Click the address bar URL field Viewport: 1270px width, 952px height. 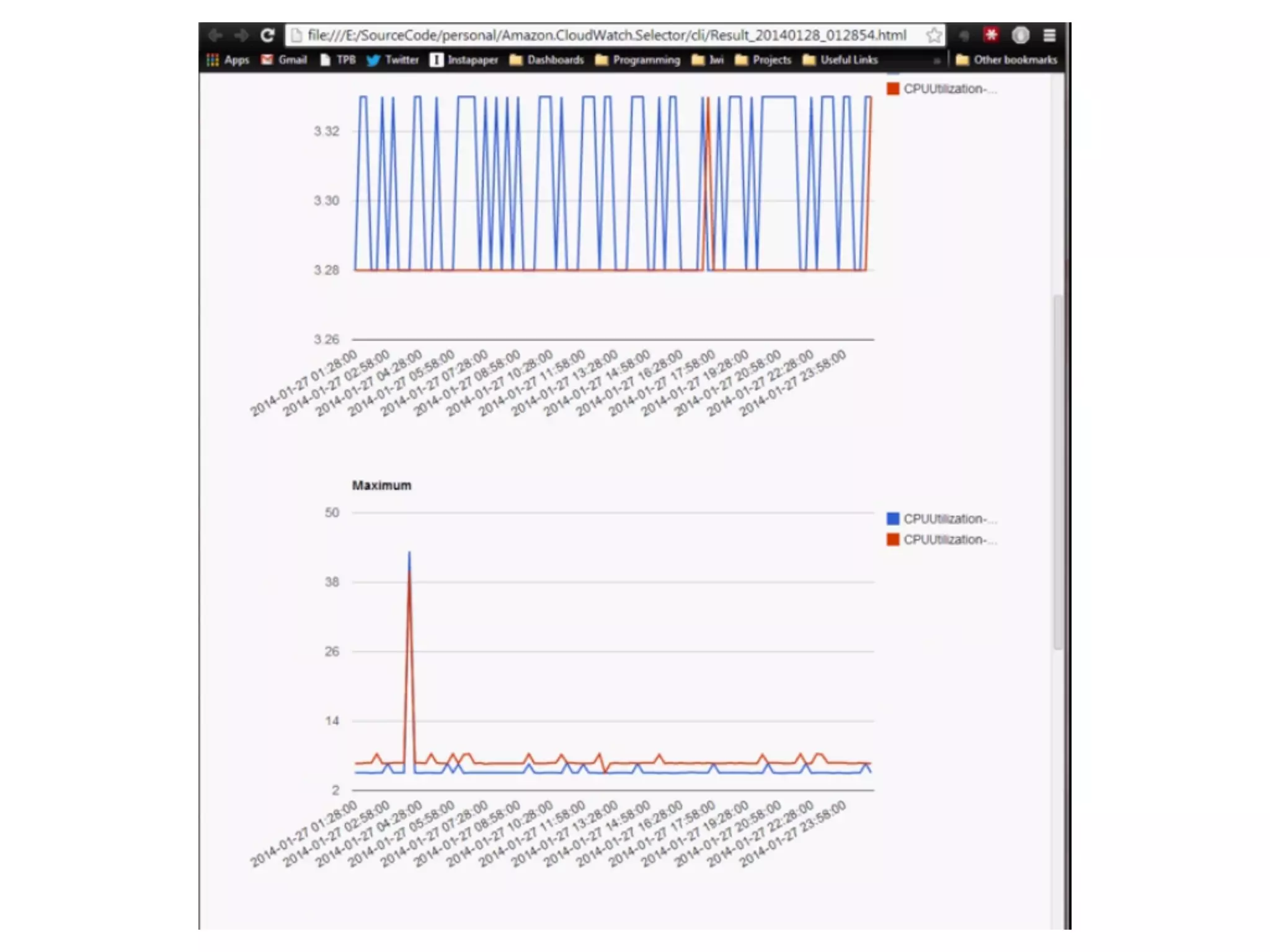point(606,35)
